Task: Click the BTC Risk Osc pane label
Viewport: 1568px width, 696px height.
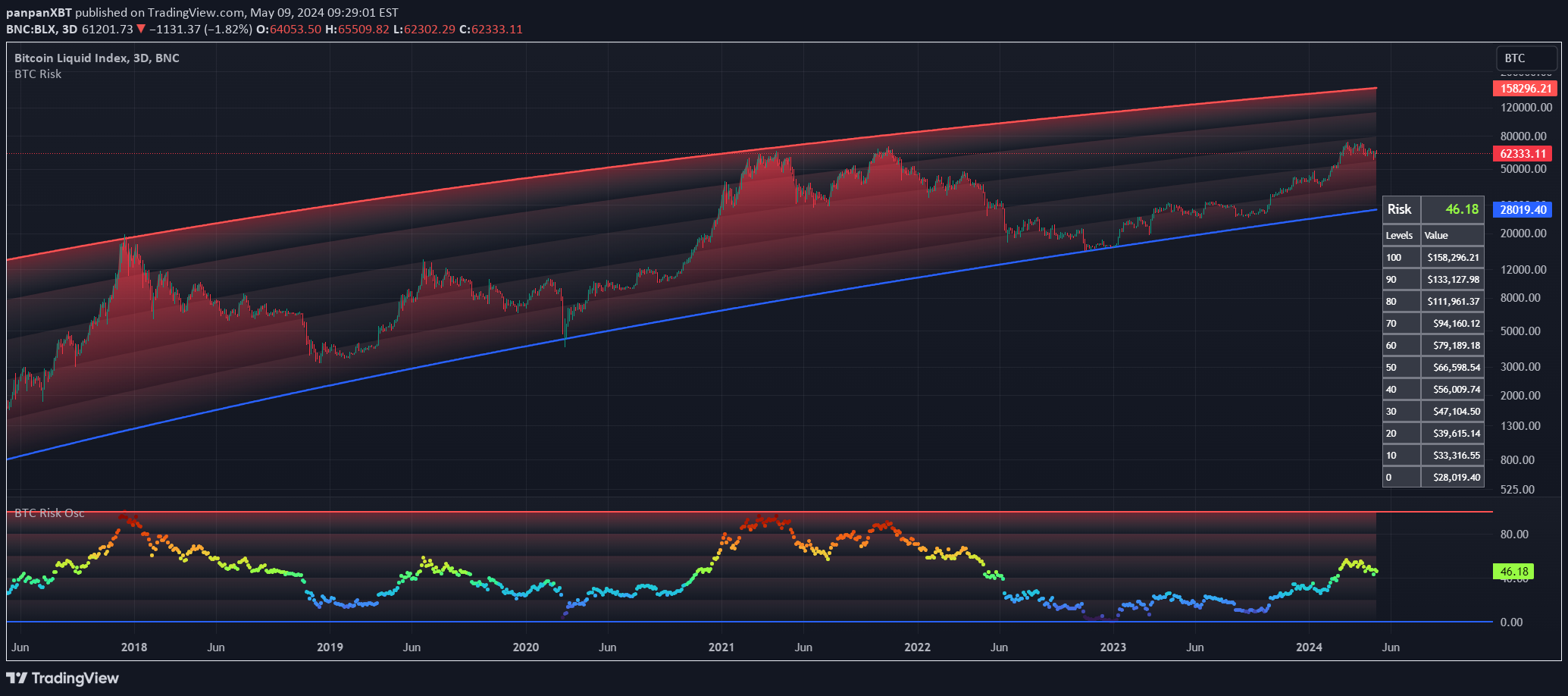Action: pyautogui.click(x=49, y=513)
